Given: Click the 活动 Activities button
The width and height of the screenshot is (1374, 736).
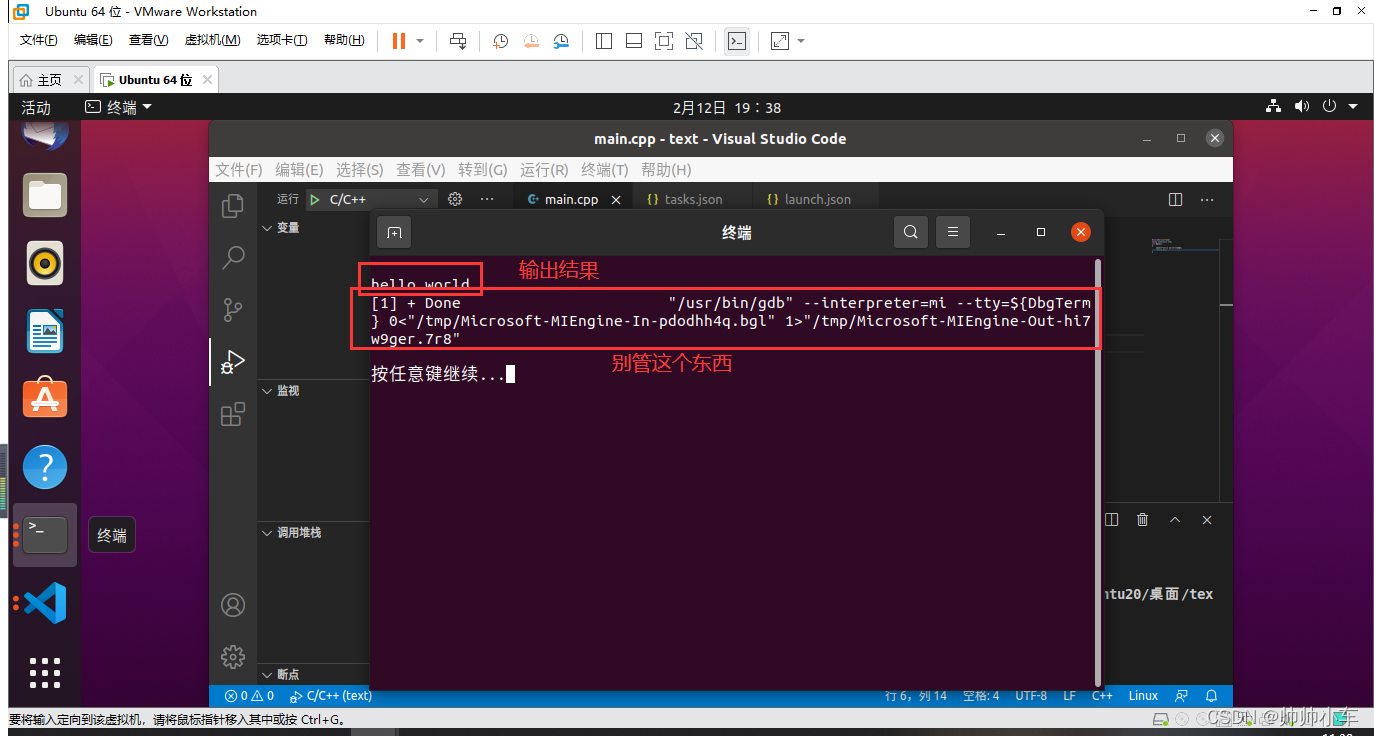Looking at the screenshot, I should click(36, 107).
